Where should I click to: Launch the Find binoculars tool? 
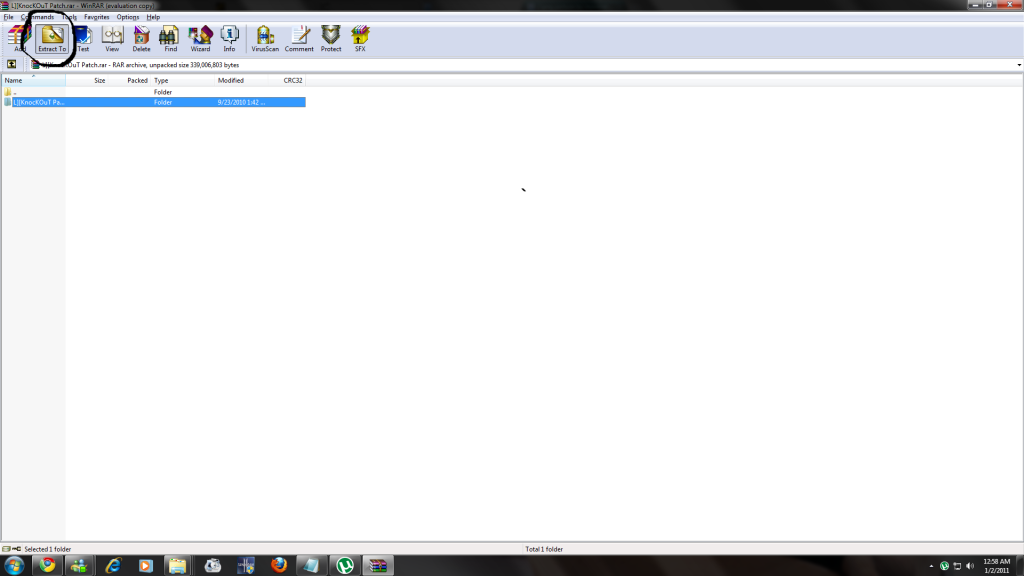[170, 39]
